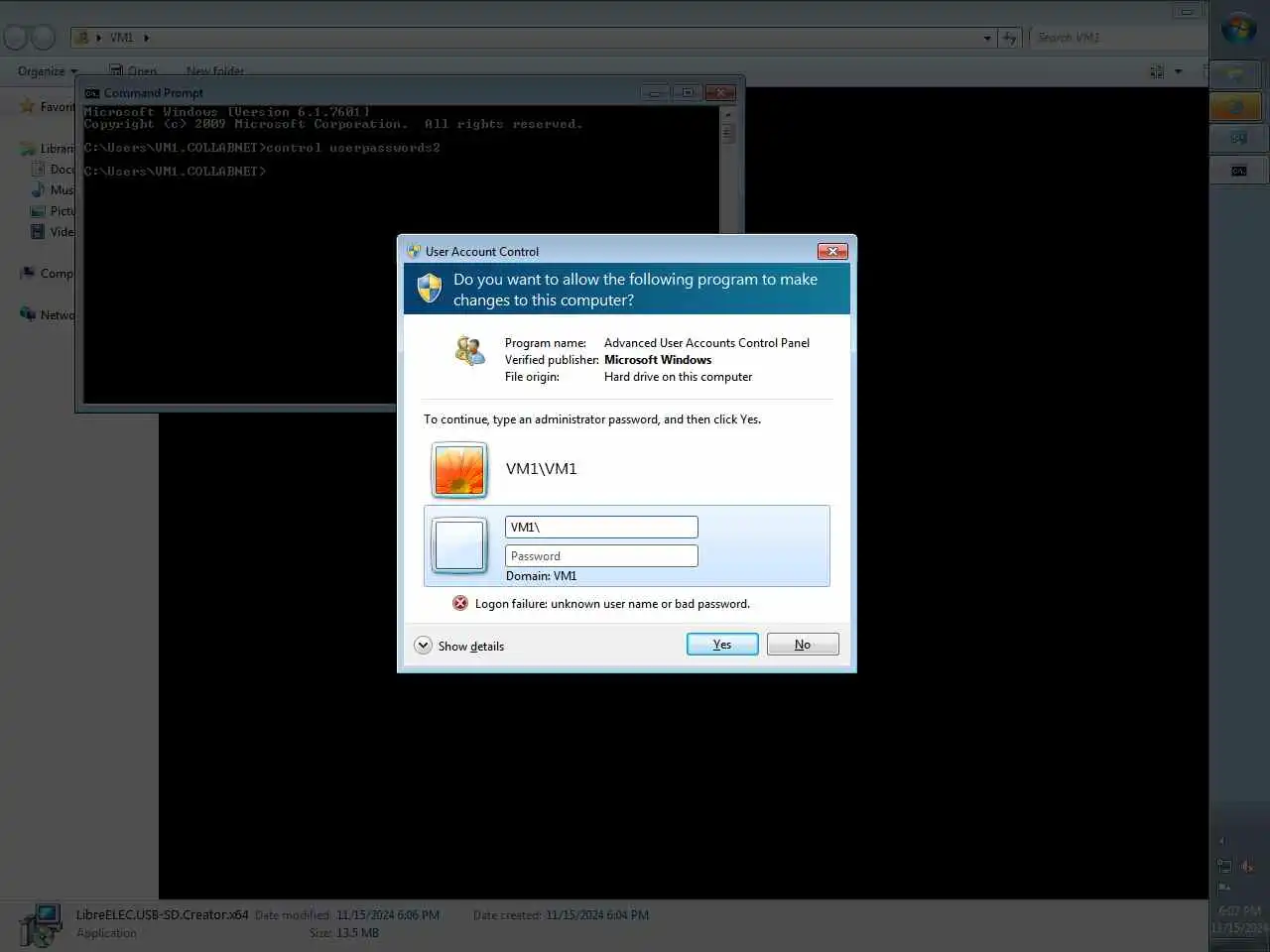Open the Command Prompt taskbar button
This screenshot has height=952, width=1270.
[1238, 171]
